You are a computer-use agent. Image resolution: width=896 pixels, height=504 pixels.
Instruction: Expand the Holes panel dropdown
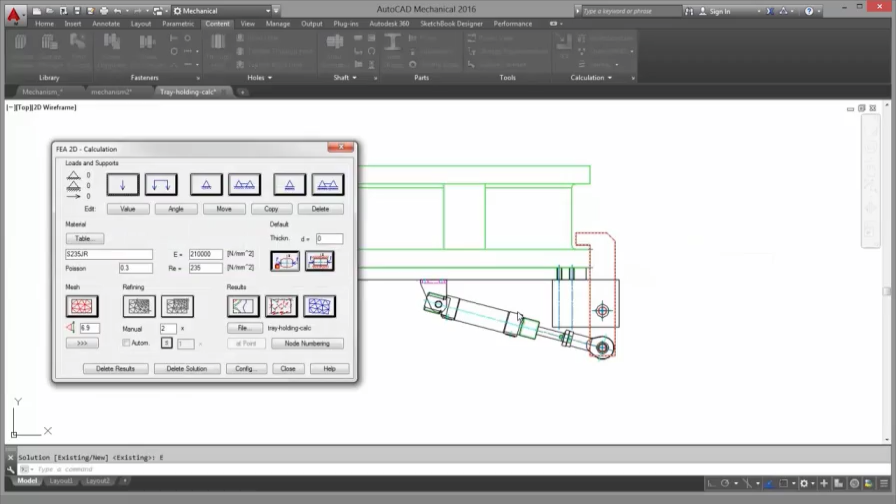[270, 78]
